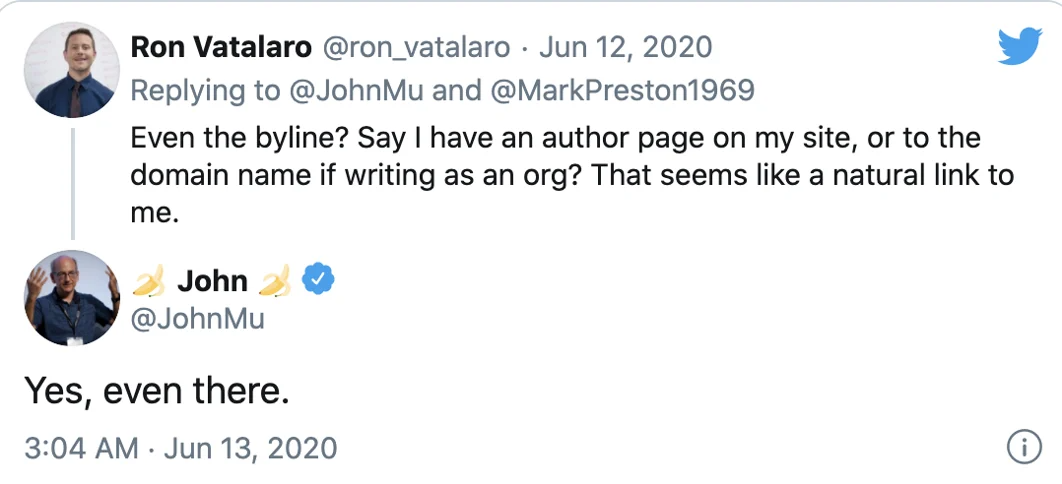Screen dimensions: 1062x484
Task: Click the Jun 13, 2020 date text
Action: point(250,448)
